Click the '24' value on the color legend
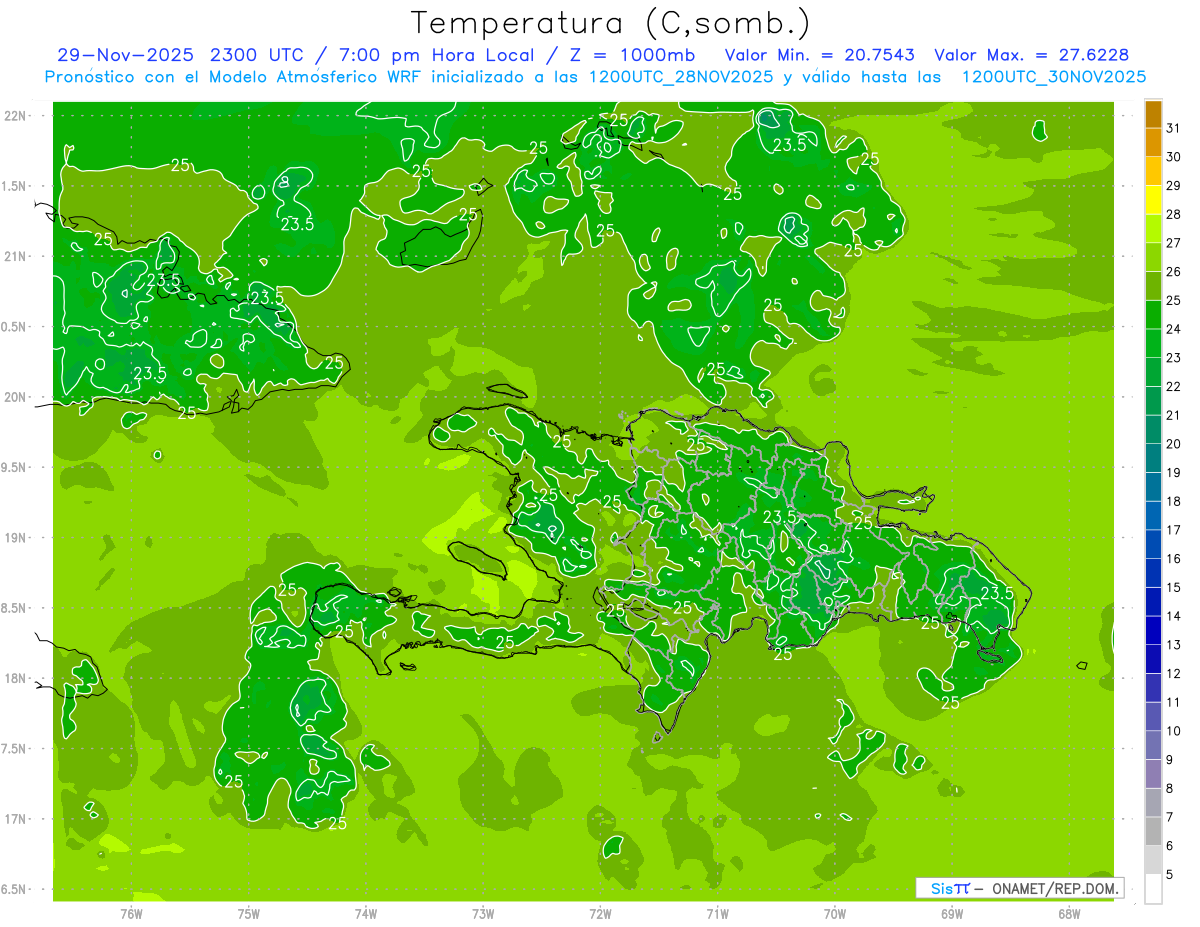The image size is (1200, 927). click(x=1174, y=329)
